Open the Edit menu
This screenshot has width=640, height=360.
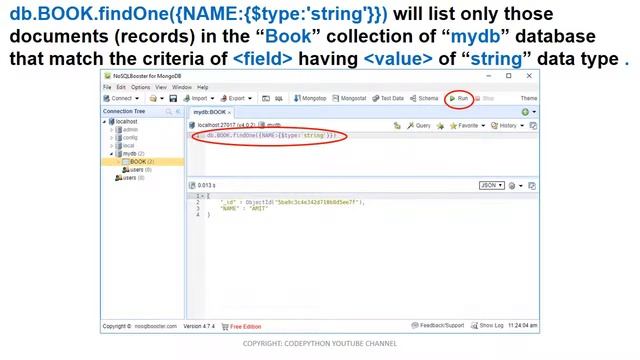pyautogui.click(x=121, y=87)
